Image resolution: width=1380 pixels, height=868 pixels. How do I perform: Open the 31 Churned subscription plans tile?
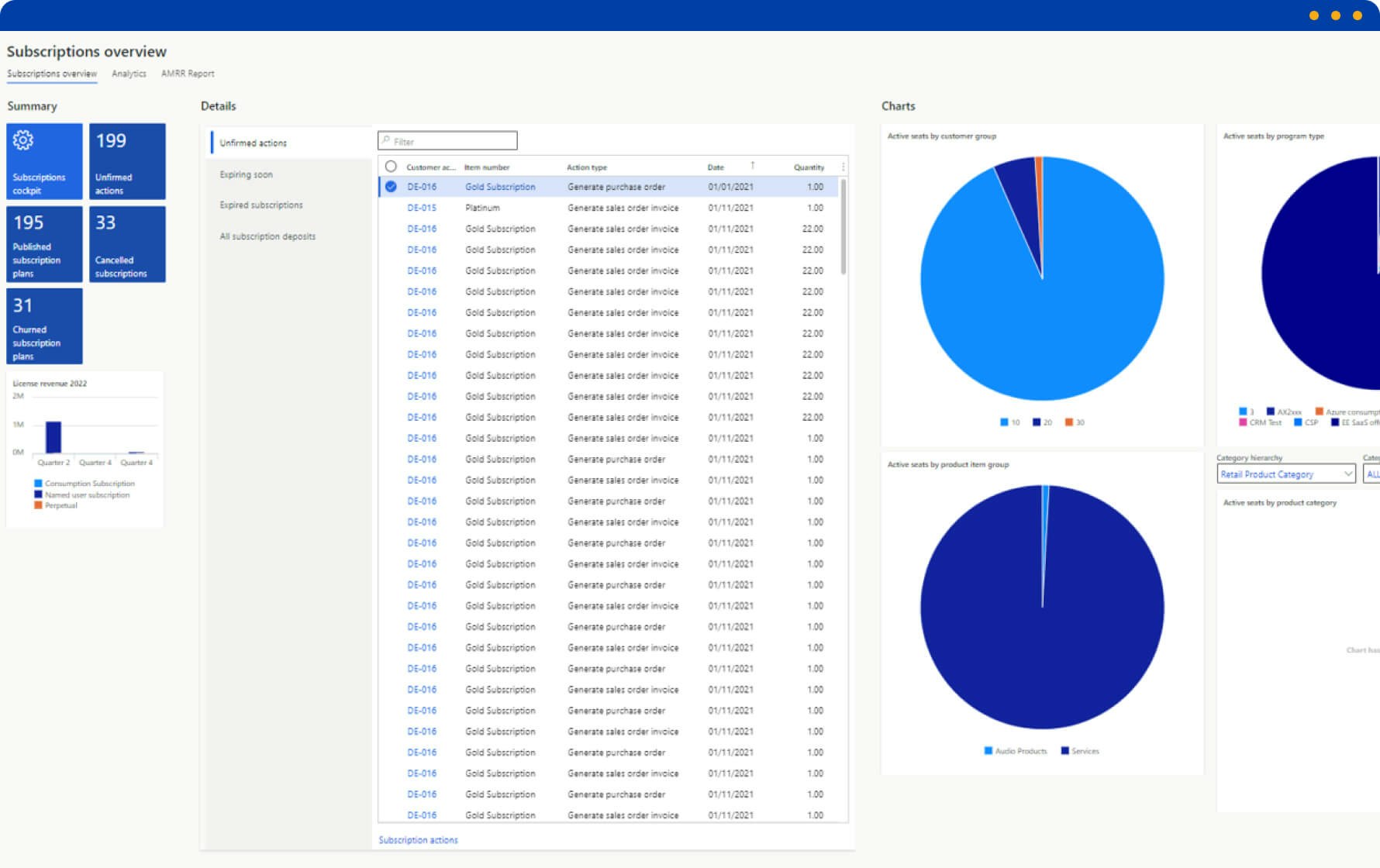tap(44, 326)
